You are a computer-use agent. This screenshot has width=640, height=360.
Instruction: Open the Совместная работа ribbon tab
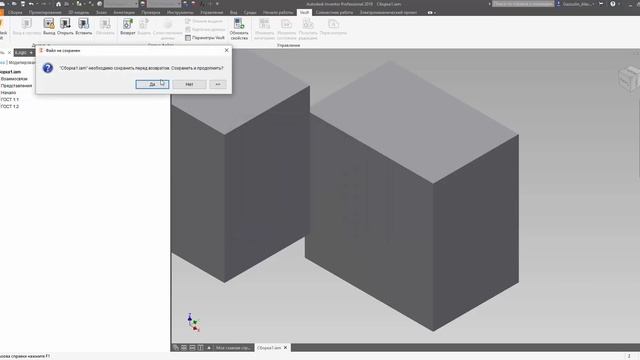click(334, 13)
